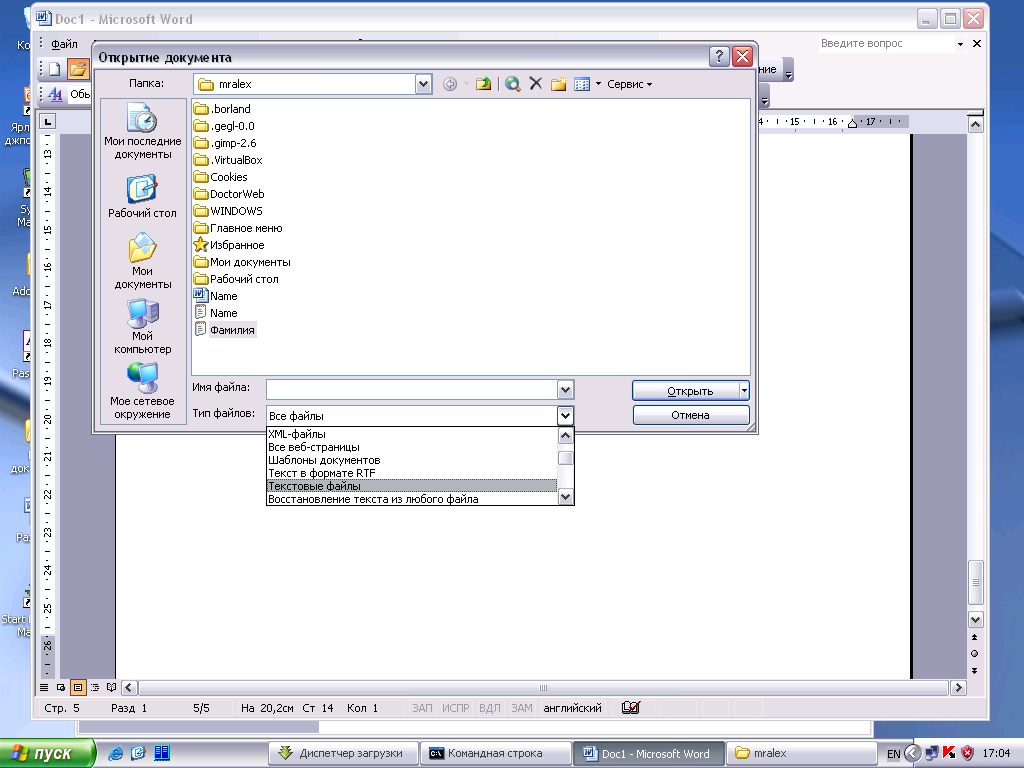Switch to Командная строка in the taskbar

494,753
